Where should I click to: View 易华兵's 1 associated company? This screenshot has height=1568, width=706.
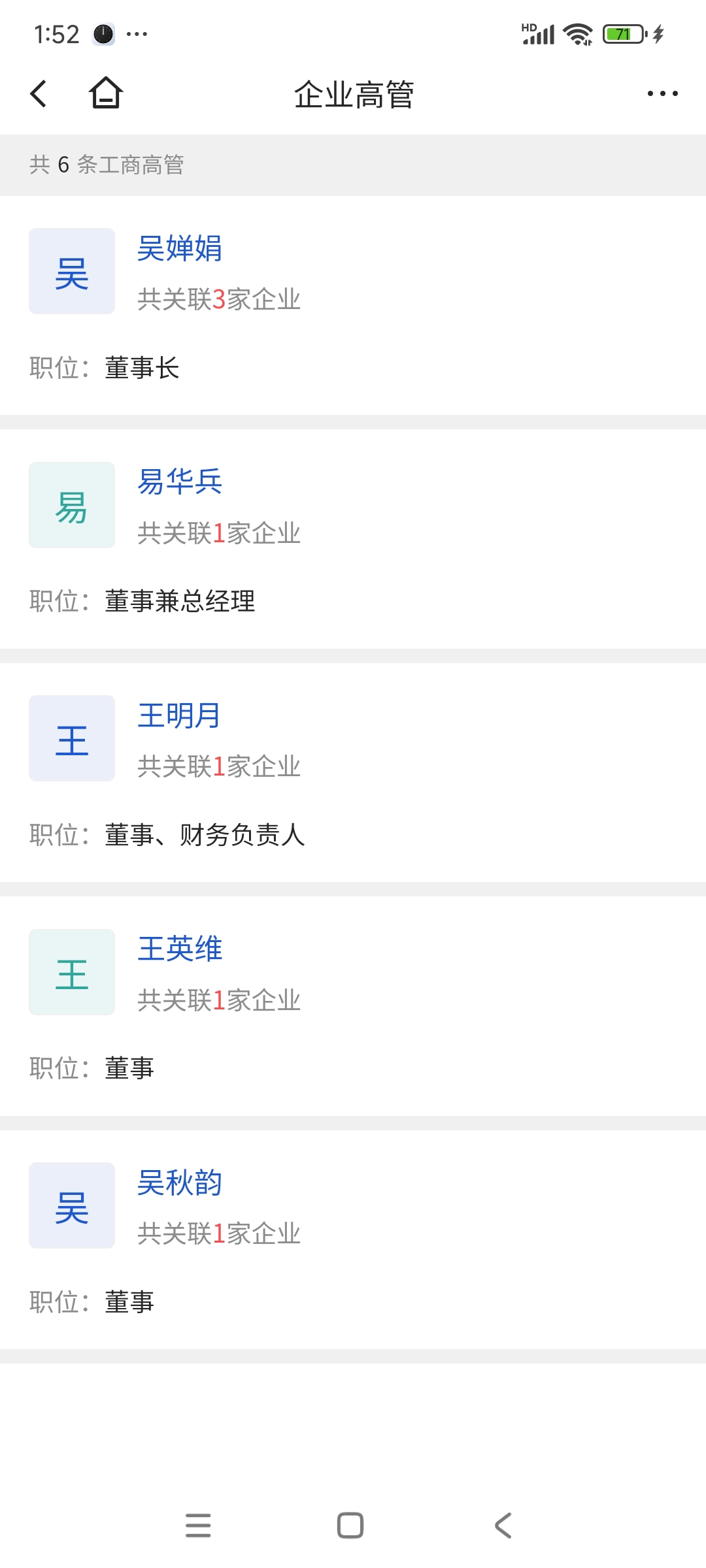219,534
